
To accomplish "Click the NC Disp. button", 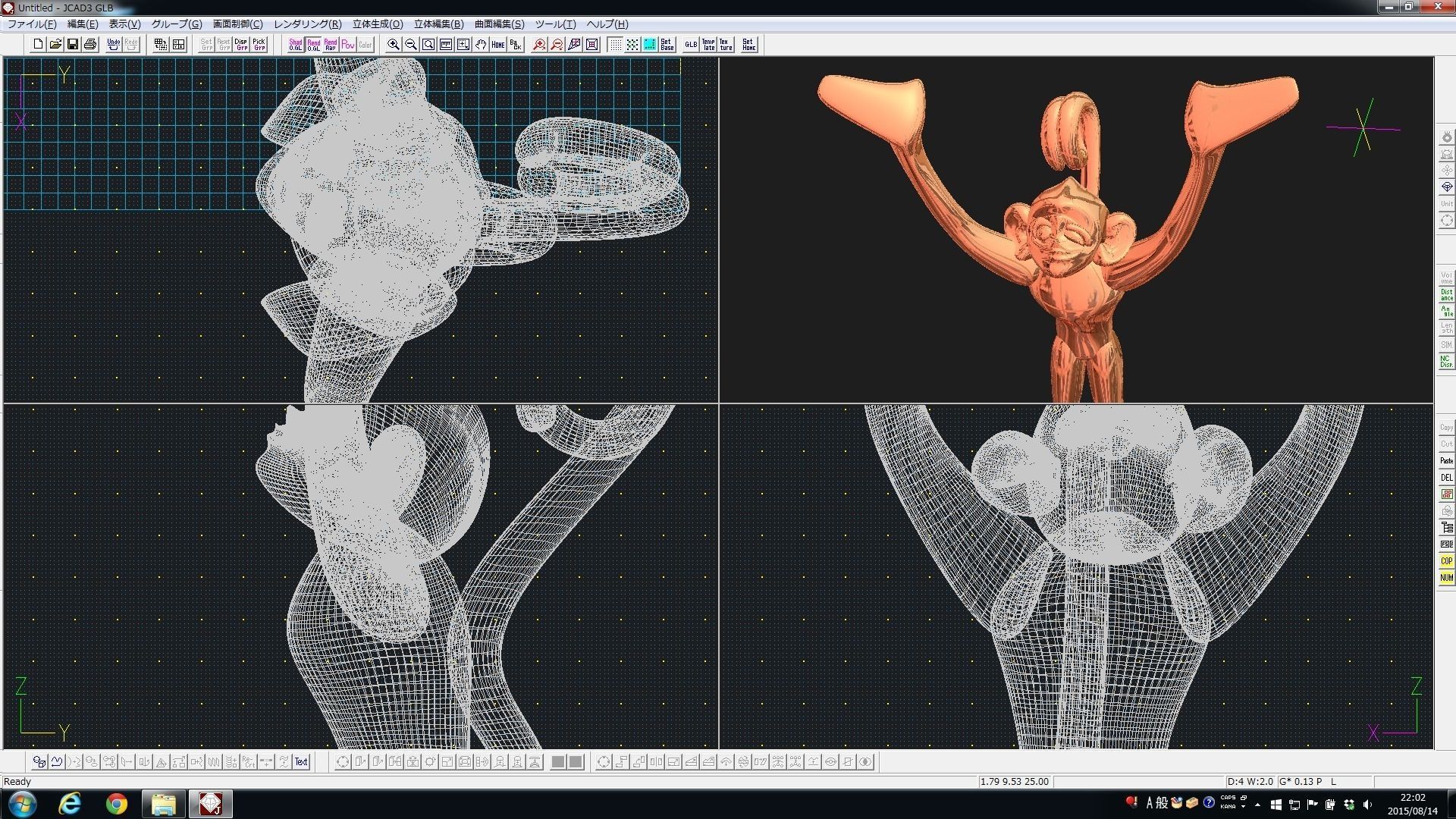I will point(1447,362).
